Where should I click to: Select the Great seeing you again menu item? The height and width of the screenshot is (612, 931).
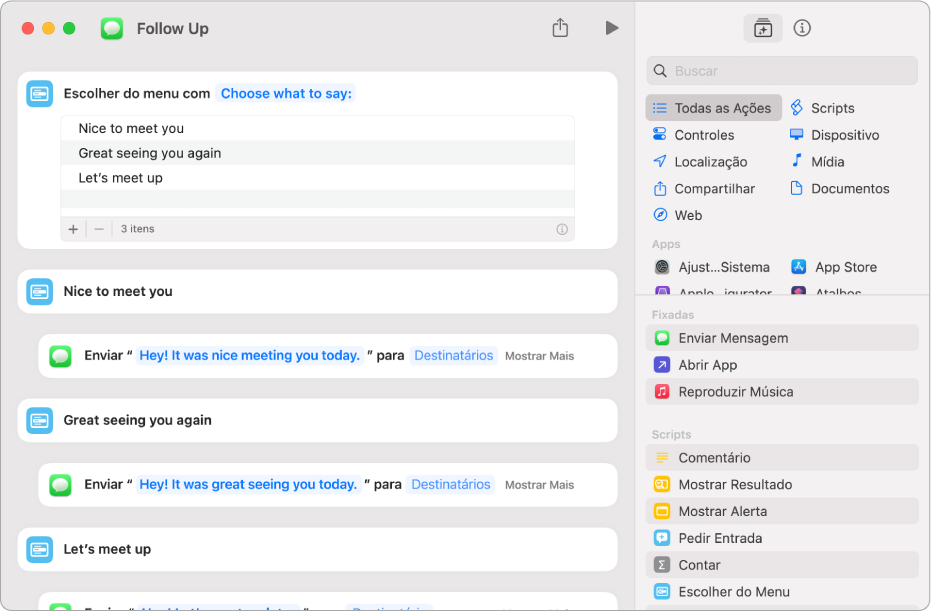(x=150, y=153)
